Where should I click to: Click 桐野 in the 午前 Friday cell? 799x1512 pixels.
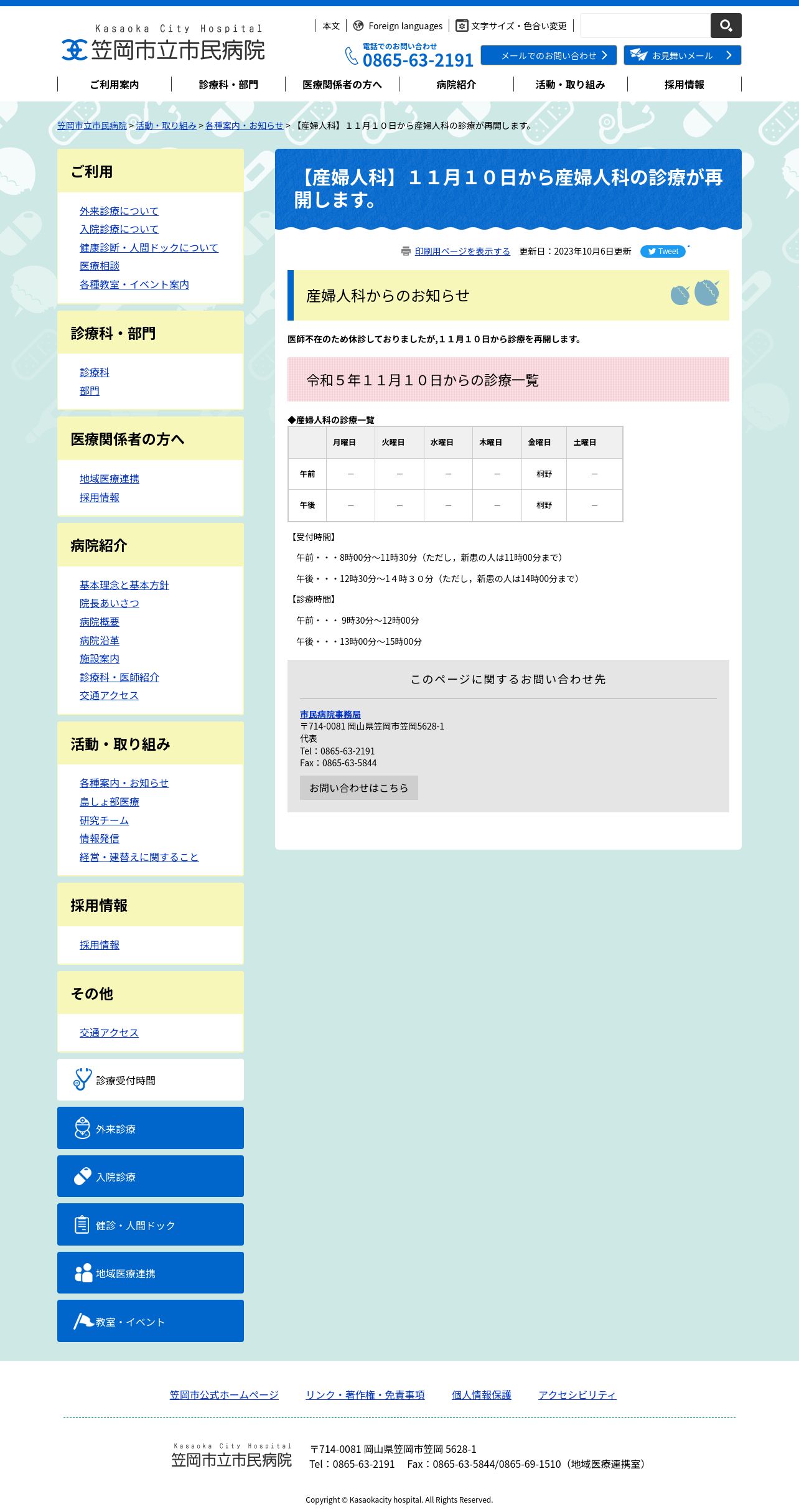click(x=544, y=474)
